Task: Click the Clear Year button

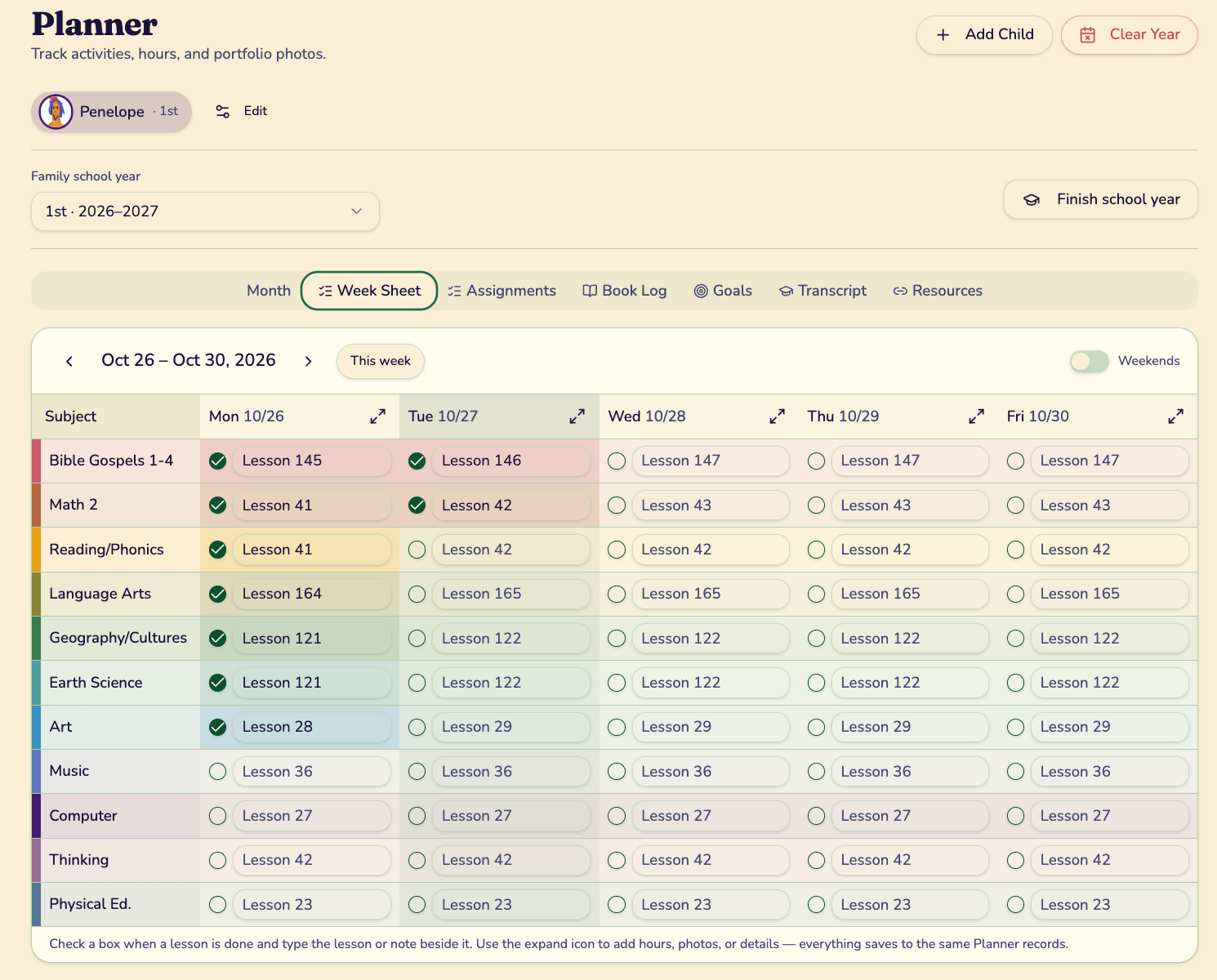Action: [1130, 34]
